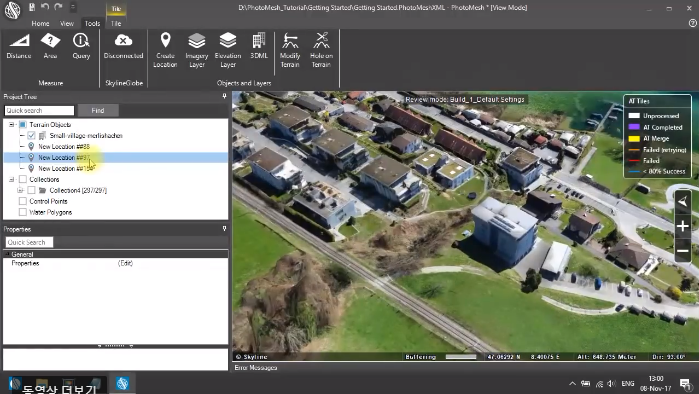Enable the Control Points checkbox
Image resolution: width=699 pixels, height=394 pixels.
[23, 201]
